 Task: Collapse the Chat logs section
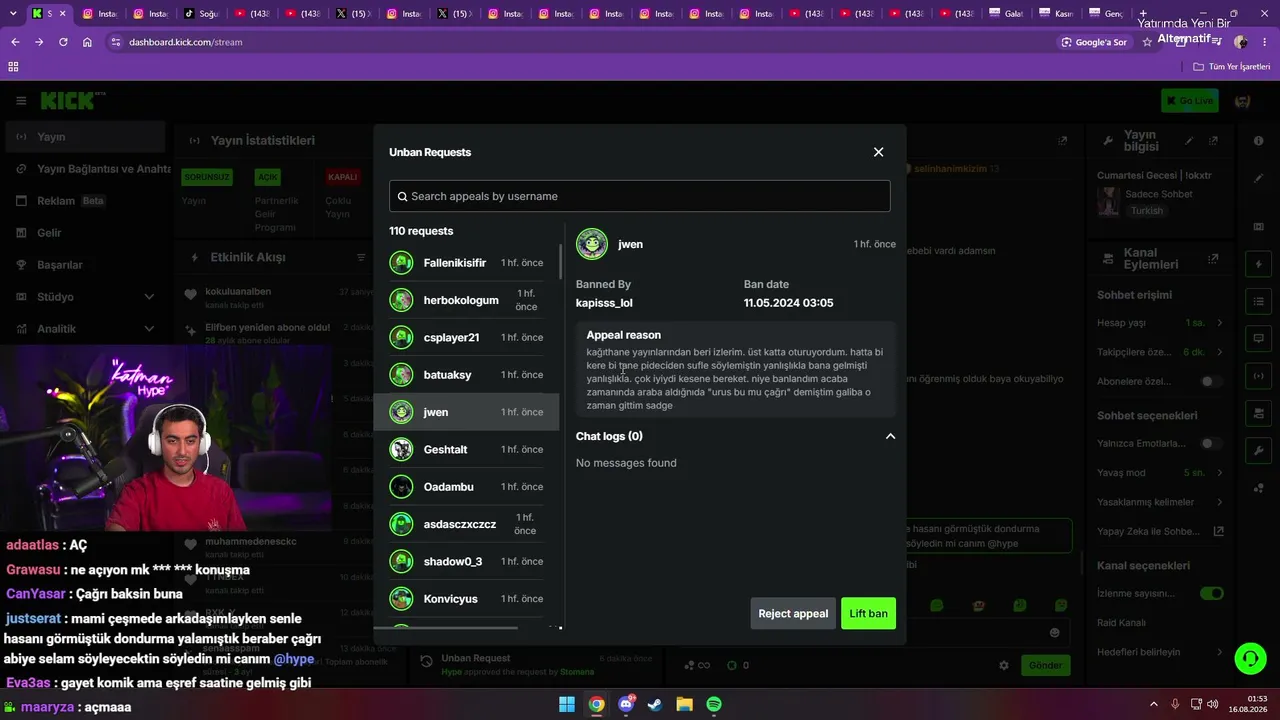[x=890, y=436]
